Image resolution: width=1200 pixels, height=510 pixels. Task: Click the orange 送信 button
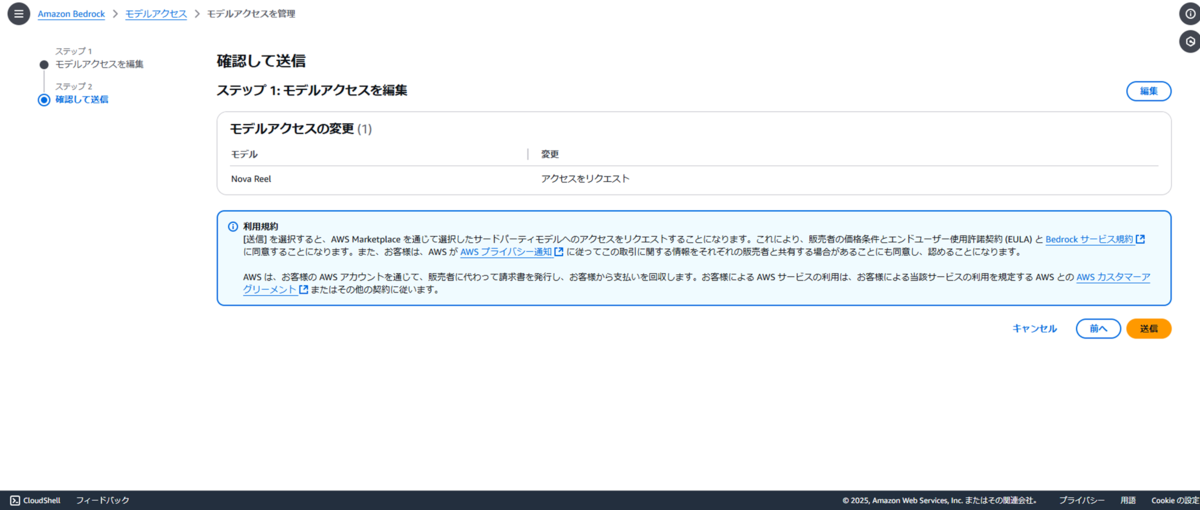[1149, 328]
